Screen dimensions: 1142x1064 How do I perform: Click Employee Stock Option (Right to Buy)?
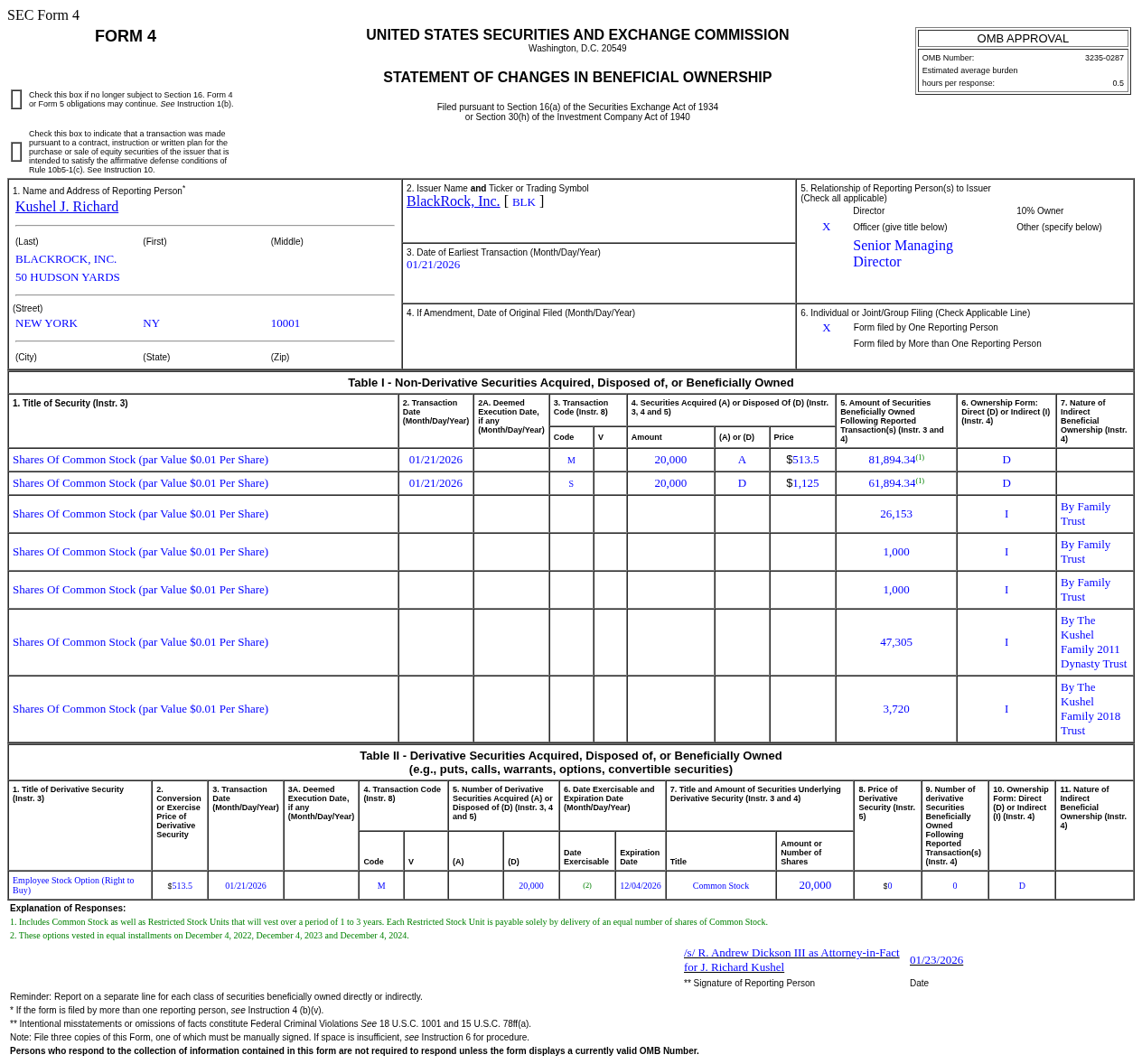click(x=73, y=885)
